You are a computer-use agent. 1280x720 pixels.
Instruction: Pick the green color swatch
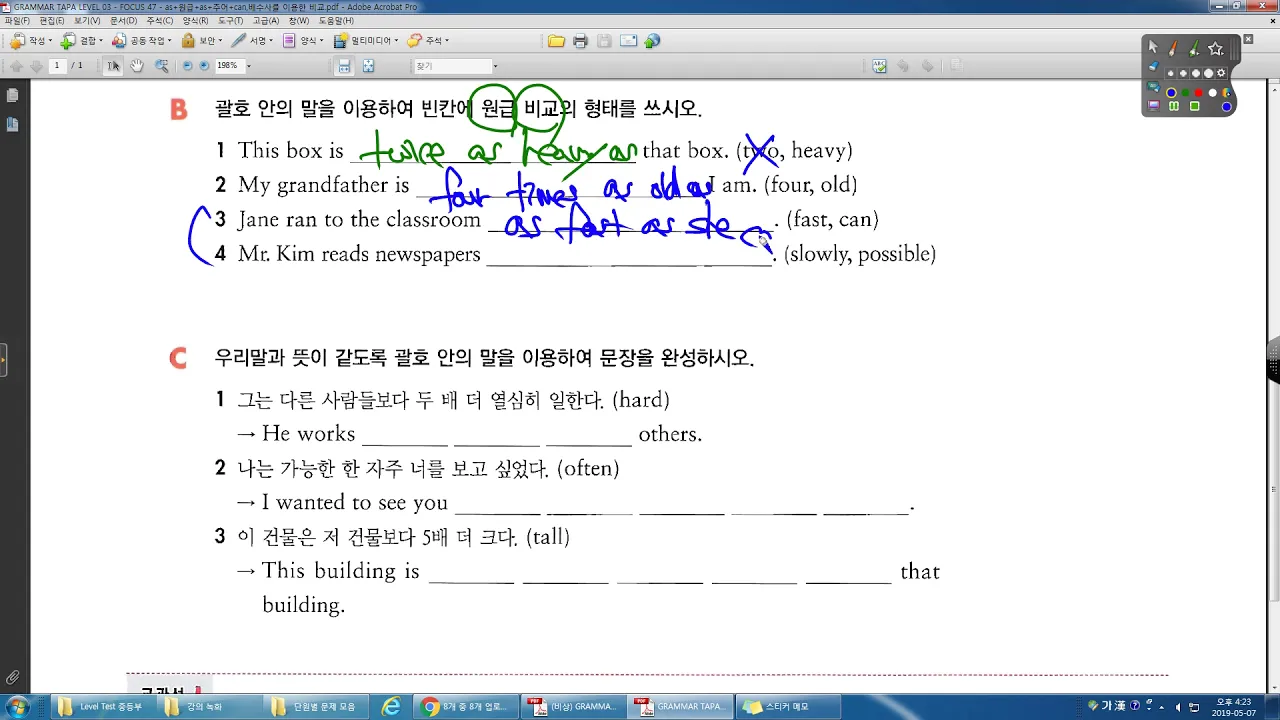pyautogui.click(x=1185, y=92)
